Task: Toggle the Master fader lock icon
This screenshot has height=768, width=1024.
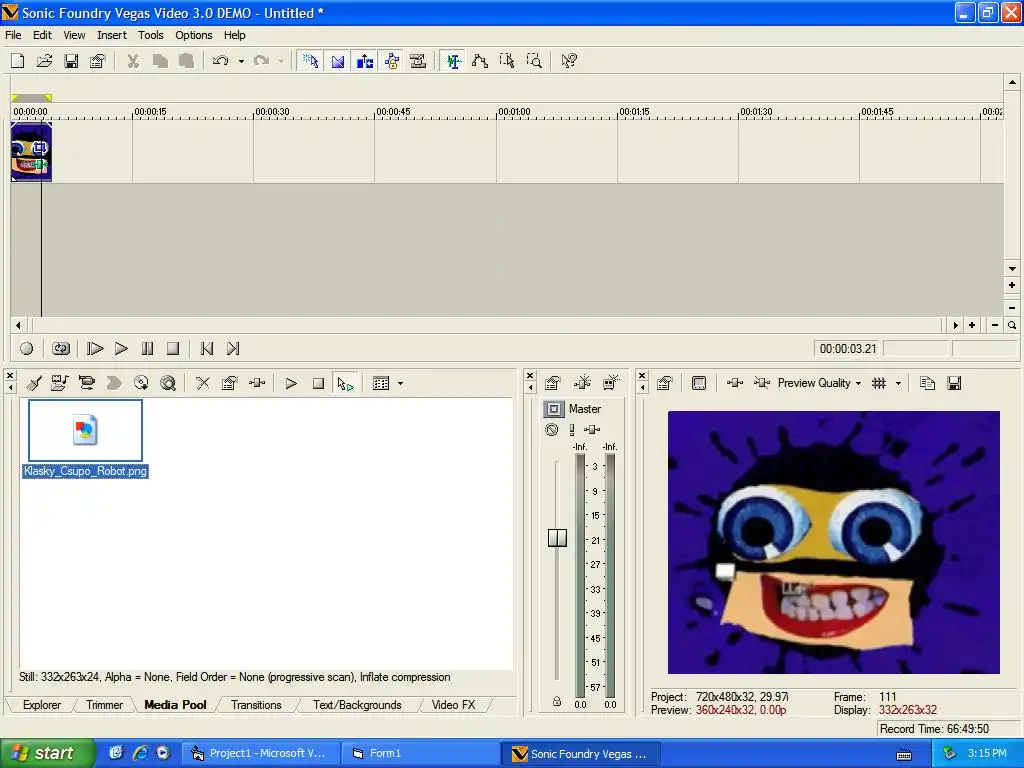Action: (556, 701)
